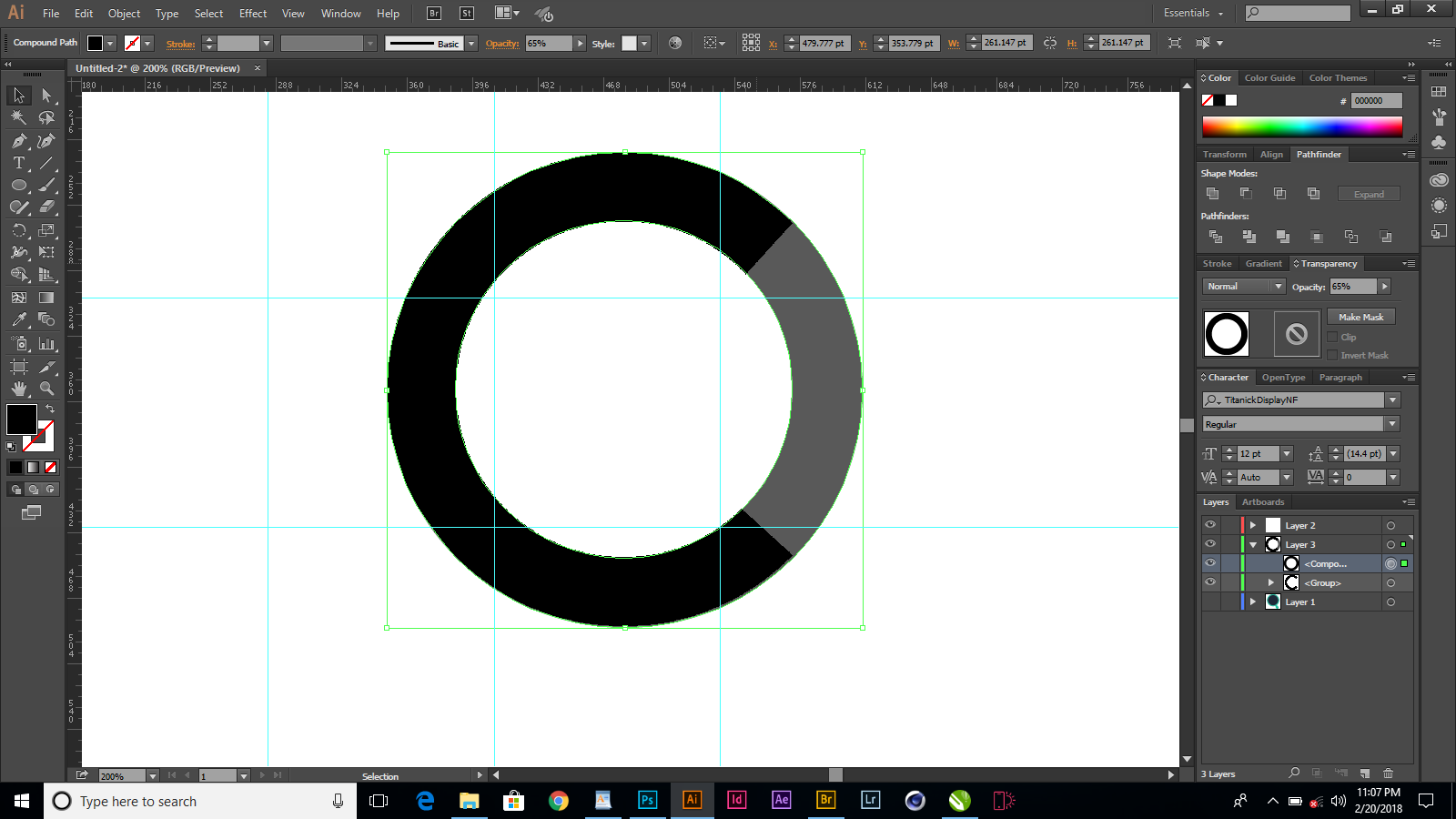1456x819 pixels.
Task: Select the Eraser tool
Action: pyautogui.click(x=46, y=207)
